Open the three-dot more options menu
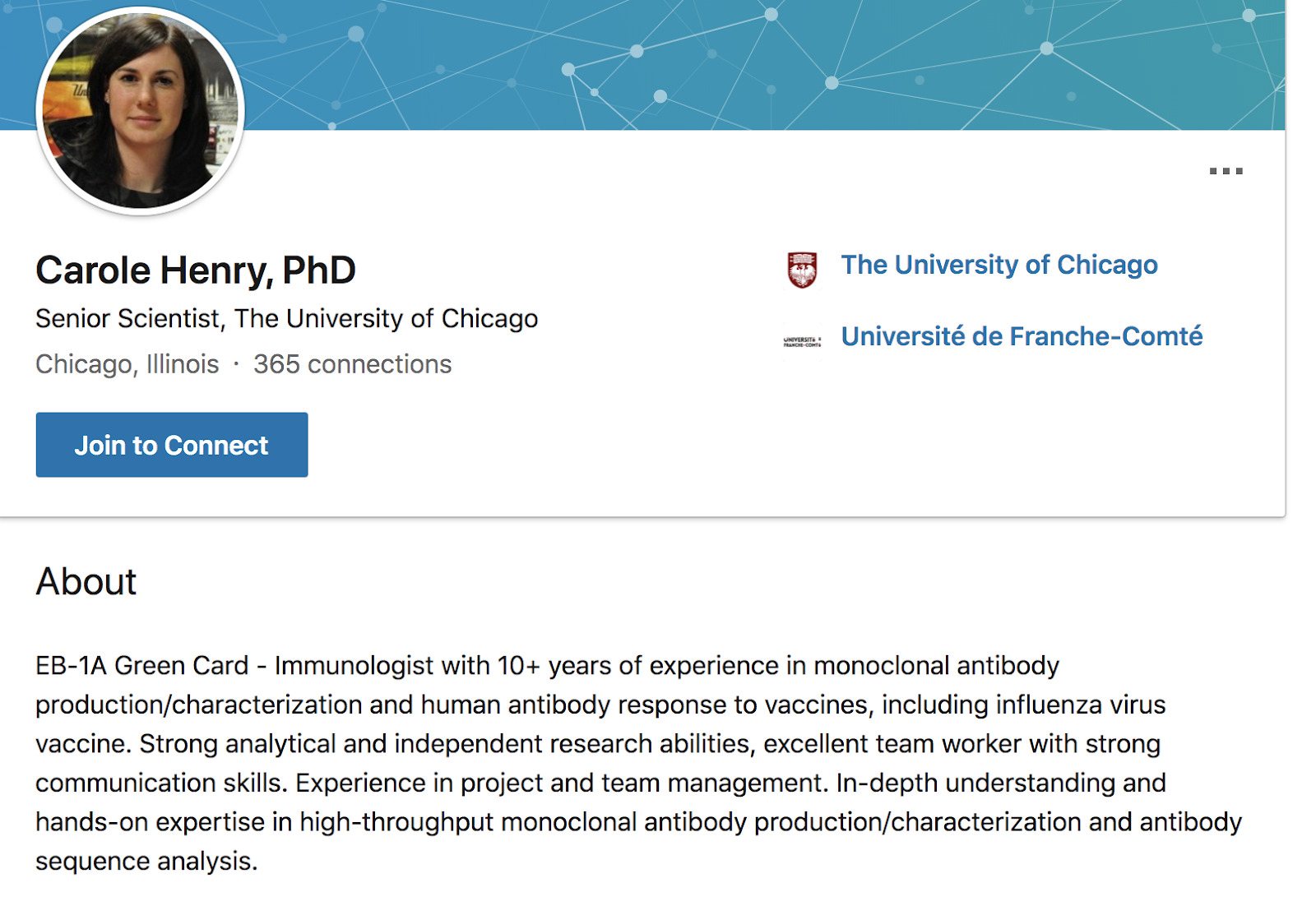 [x=1226, y=171]
